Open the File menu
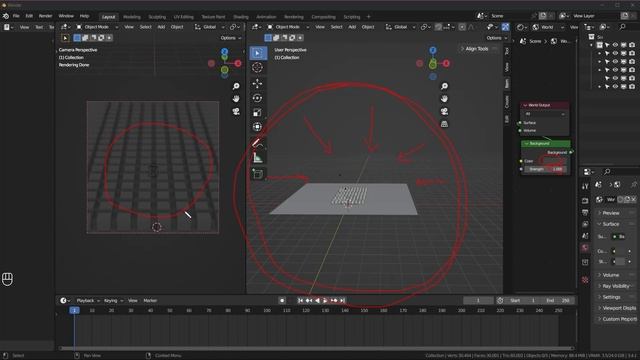 click(16, 16)
